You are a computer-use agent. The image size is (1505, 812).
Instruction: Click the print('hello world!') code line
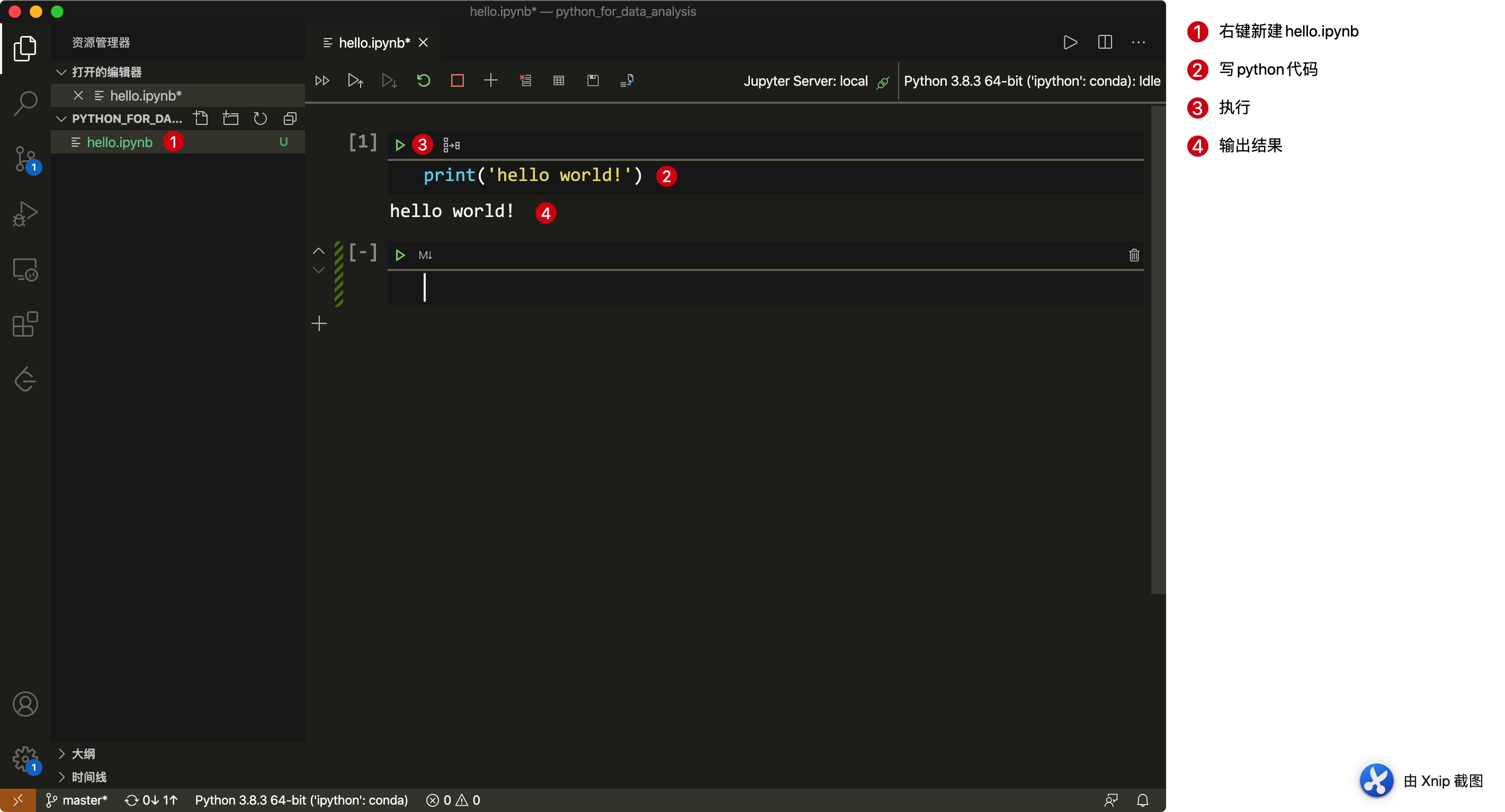click(x=533, y=175)
